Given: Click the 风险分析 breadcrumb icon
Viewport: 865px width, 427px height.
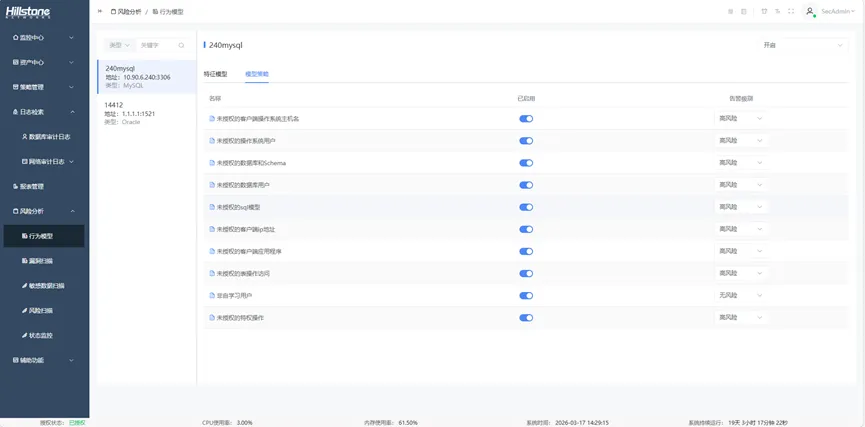Looking at the screenshot, I should [113, 11].
